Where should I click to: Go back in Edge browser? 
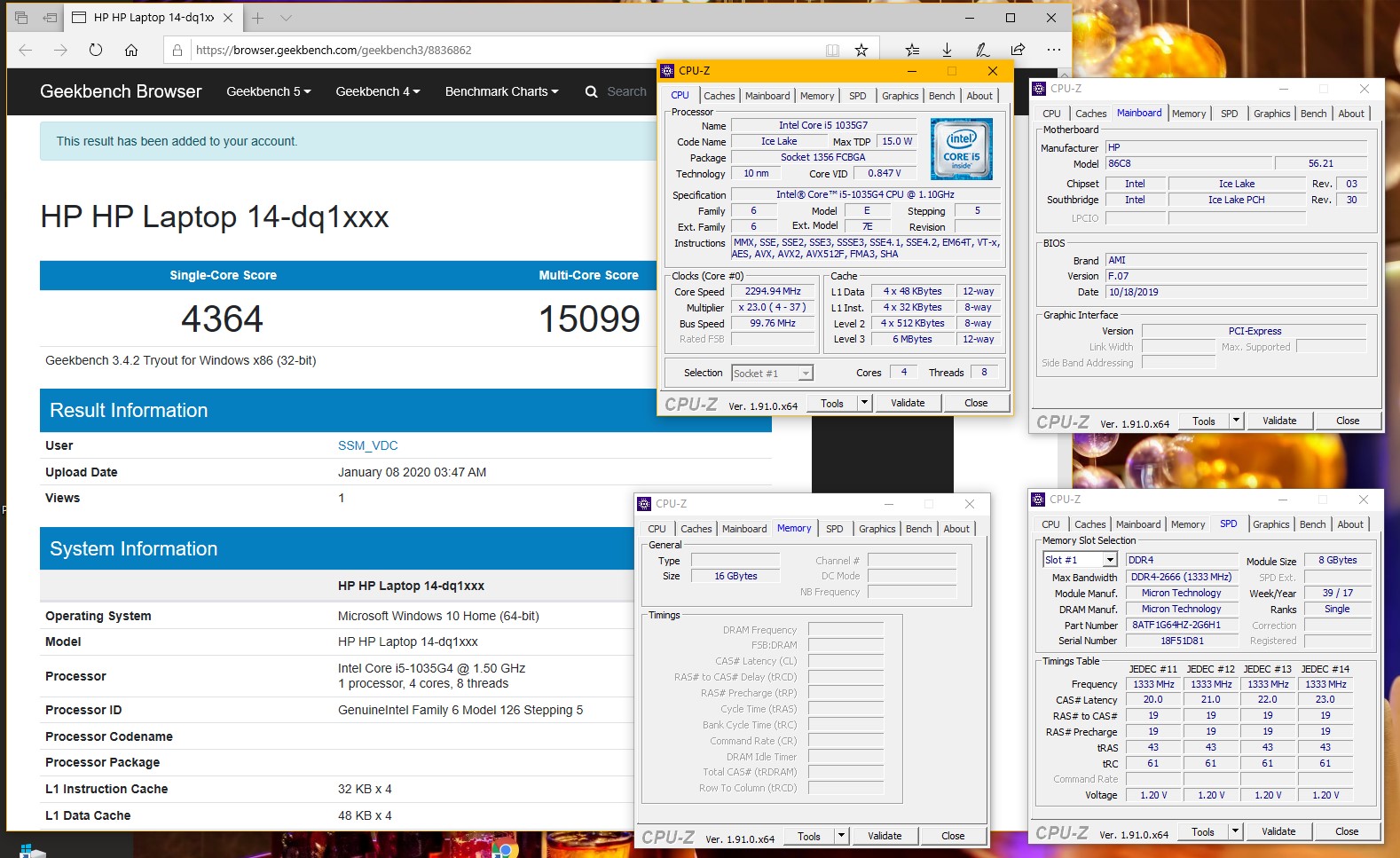pyautogui.click(x=26, y=50)
